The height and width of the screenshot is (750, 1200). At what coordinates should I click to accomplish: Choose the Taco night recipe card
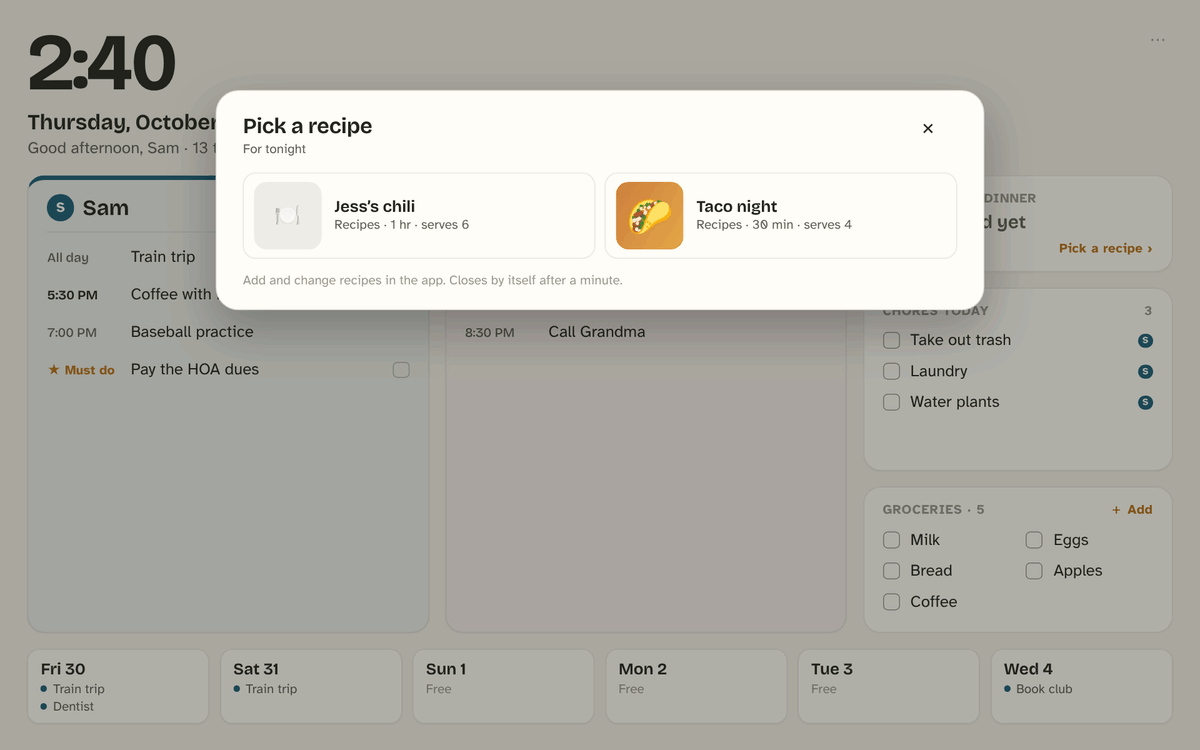780,216
